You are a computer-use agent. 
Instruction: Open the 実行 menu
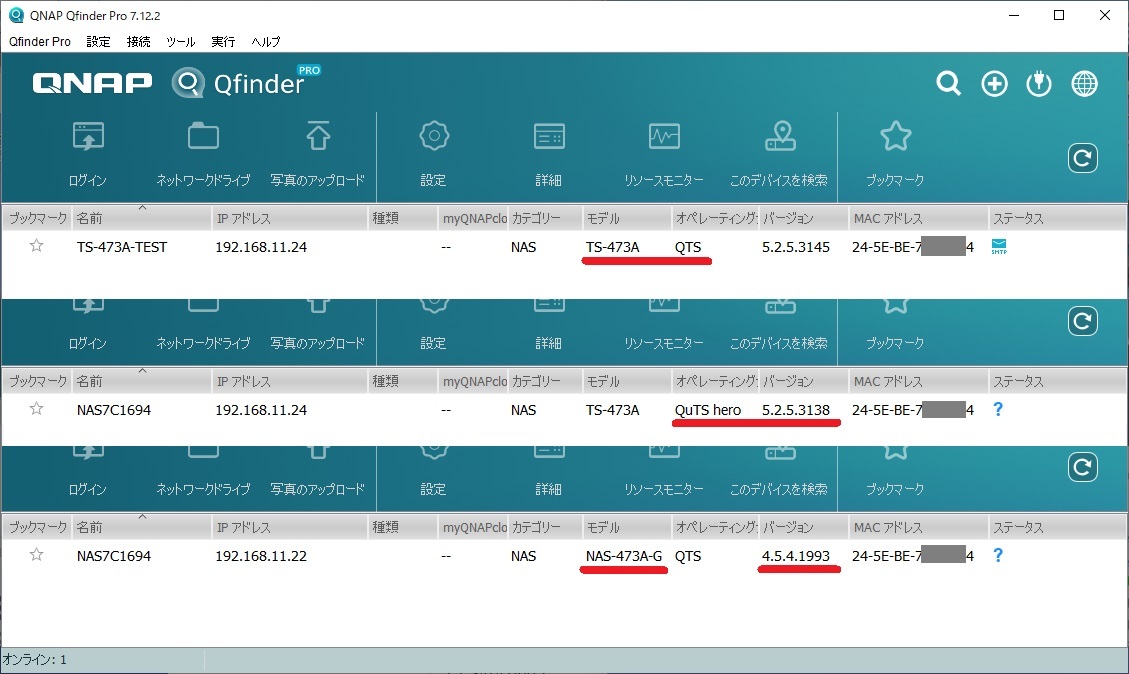pyautogui.click(x=223, y=42)
